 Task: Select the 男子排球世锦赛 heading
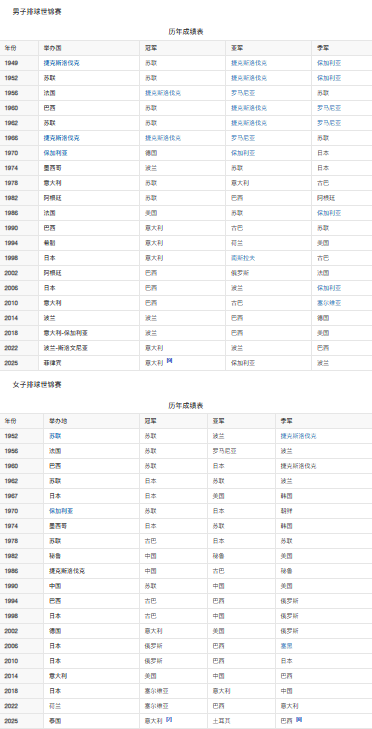pos(37,12)
